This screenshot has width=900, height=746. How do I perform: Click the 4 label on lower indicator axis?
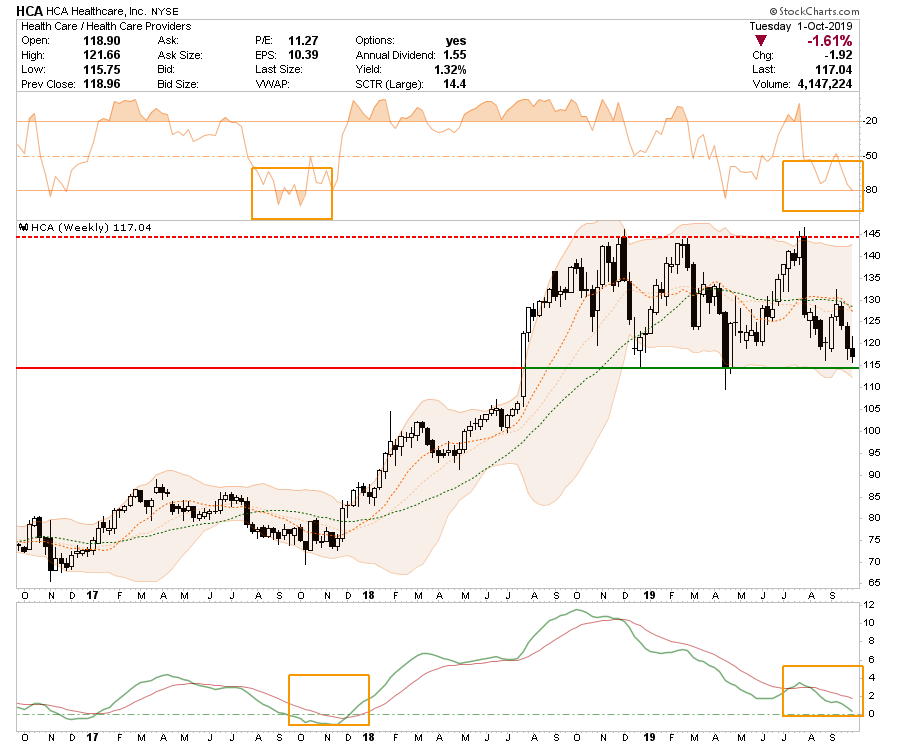pos(872,678)
